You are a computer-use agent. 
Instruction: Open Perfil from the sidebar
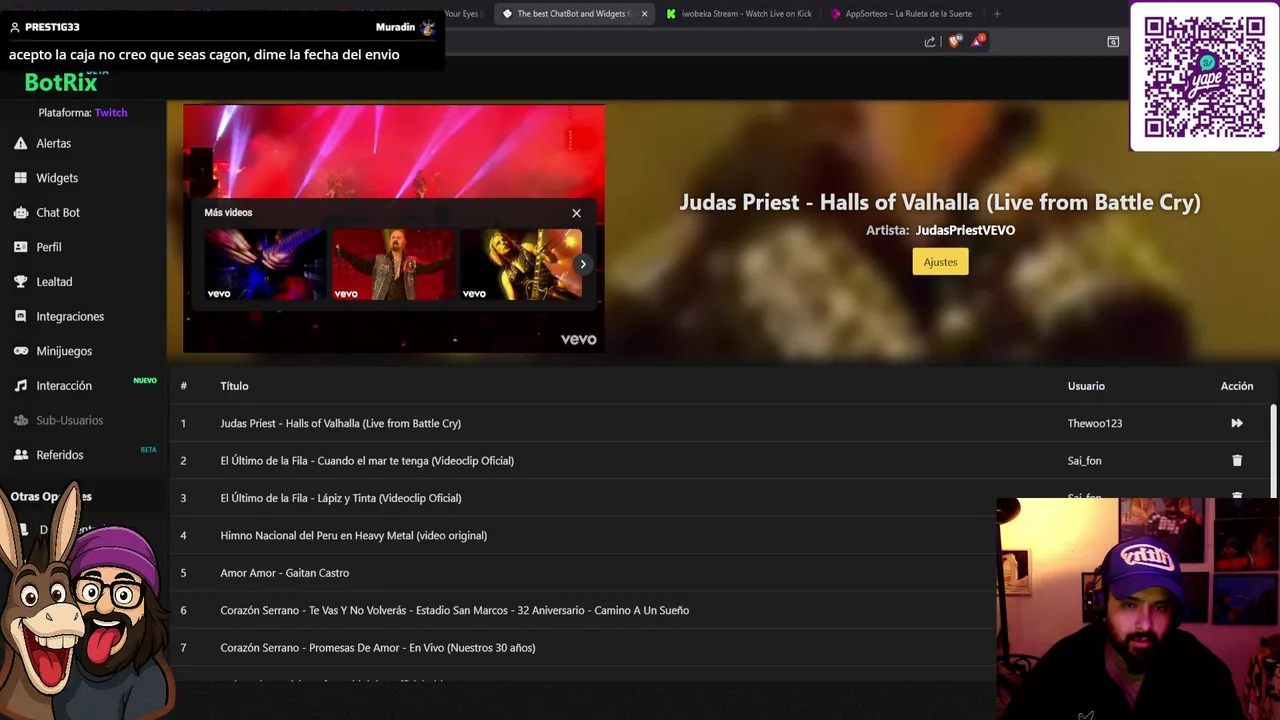(49, 247)
